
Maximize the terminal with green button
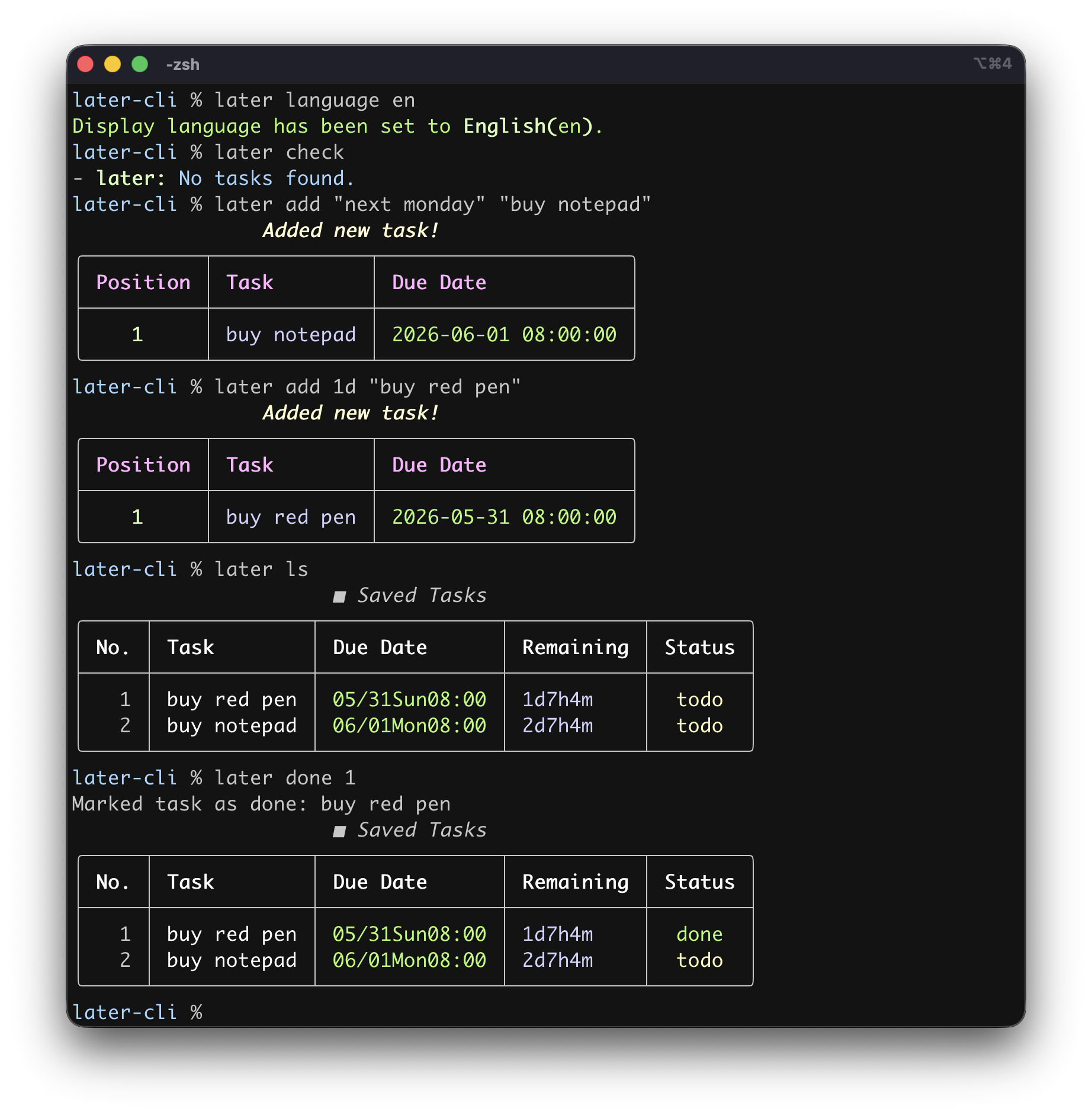[140, 64]
